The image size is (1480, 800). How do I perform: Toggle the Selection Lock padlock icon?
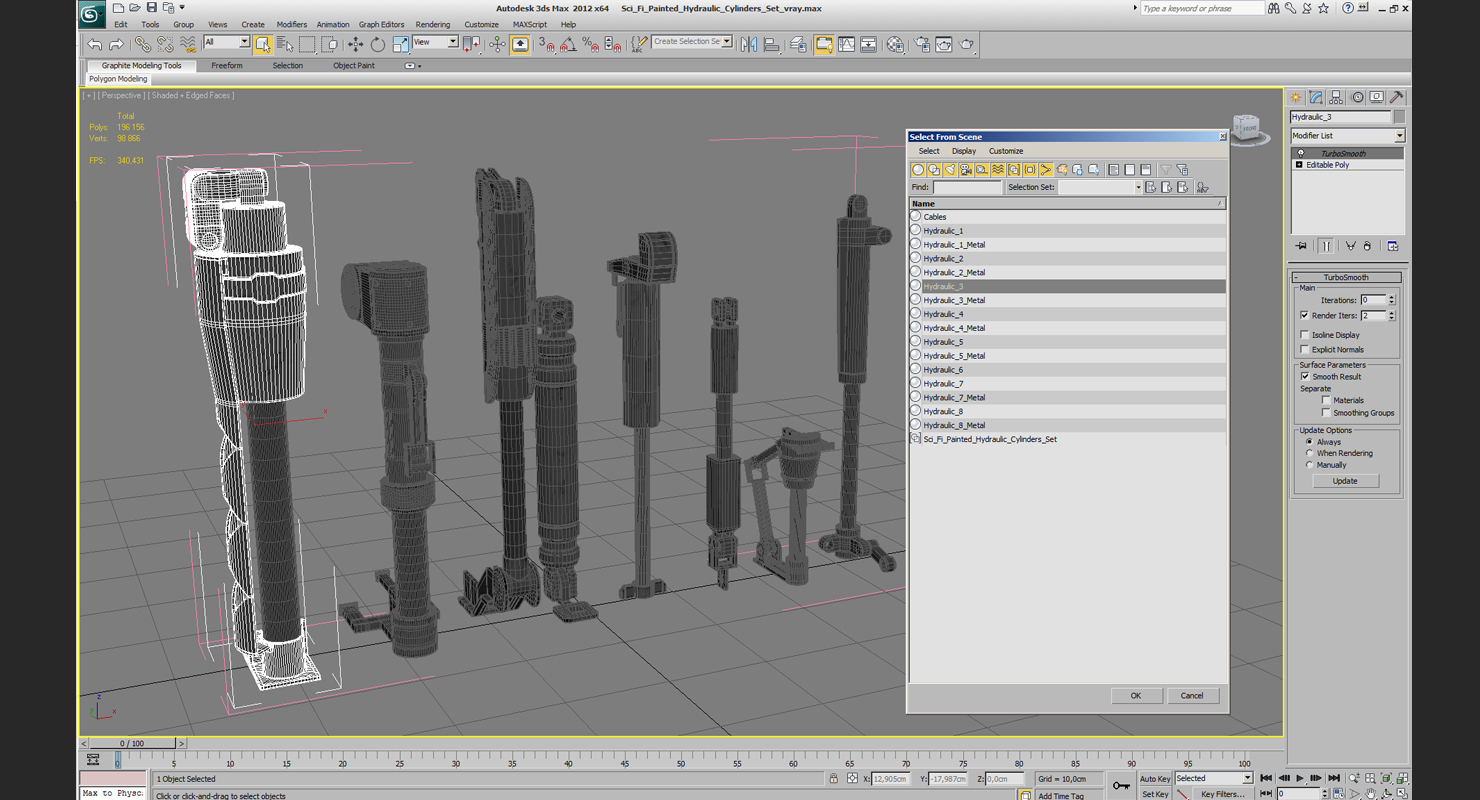tap(833, 778)
